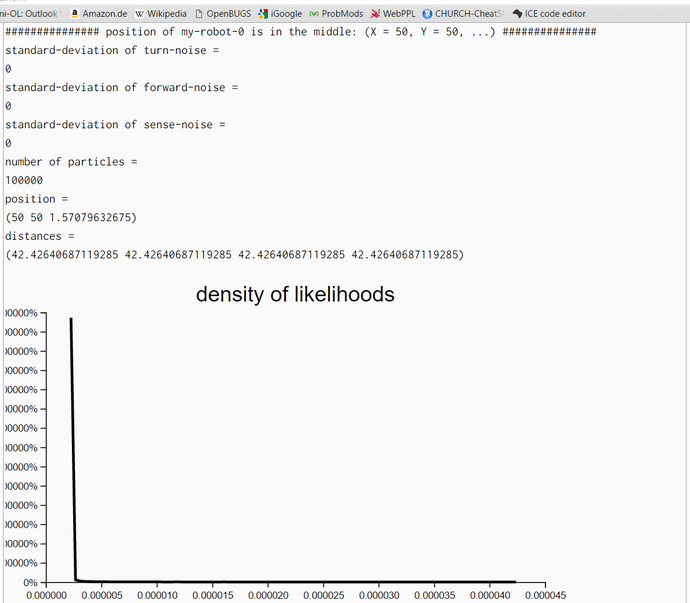Open the Wikipedia bookmark

click(161, 14)
